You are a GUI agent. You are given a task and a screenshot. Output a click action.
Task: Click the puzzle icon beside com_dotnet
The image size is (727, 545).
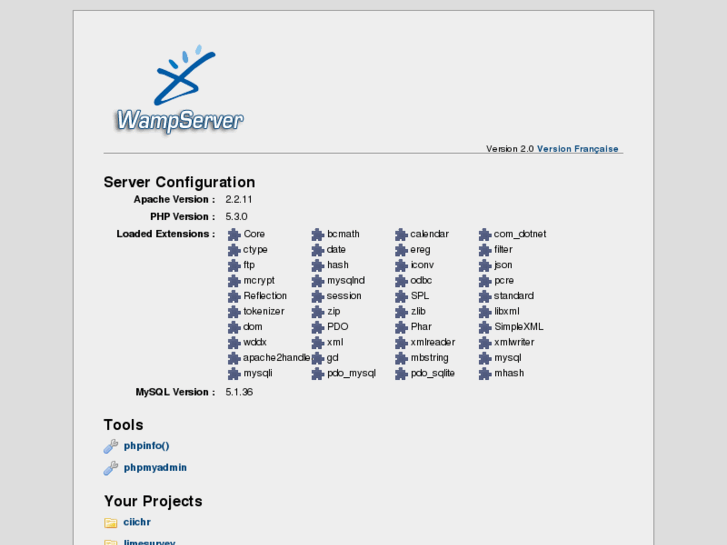[x=485, y=234]
